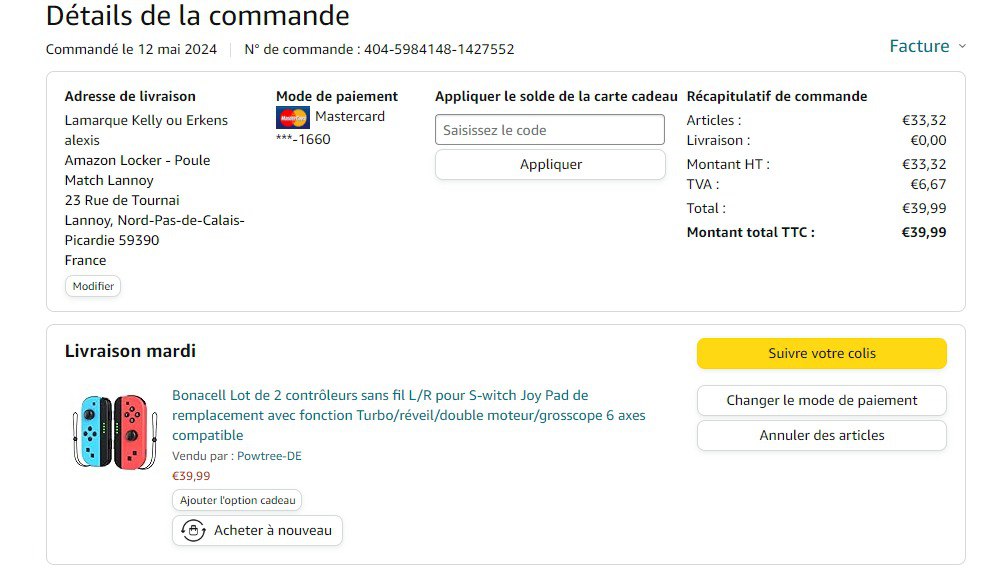Viewport: 998px width, 580px height.
Task: Focus the gift card code field
Action: point(550,130)
